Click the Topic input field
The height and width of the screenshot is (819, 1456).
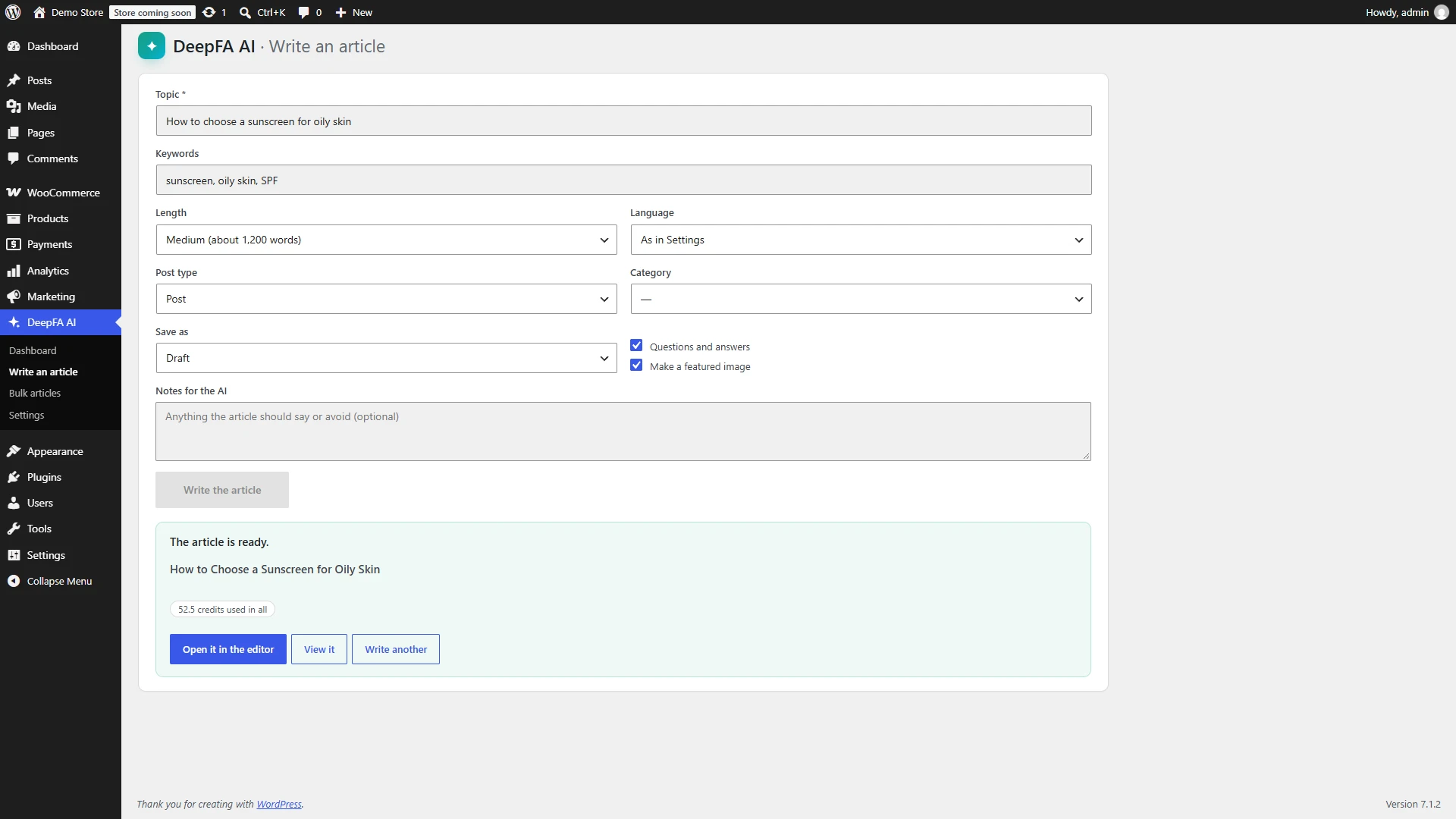623,121
